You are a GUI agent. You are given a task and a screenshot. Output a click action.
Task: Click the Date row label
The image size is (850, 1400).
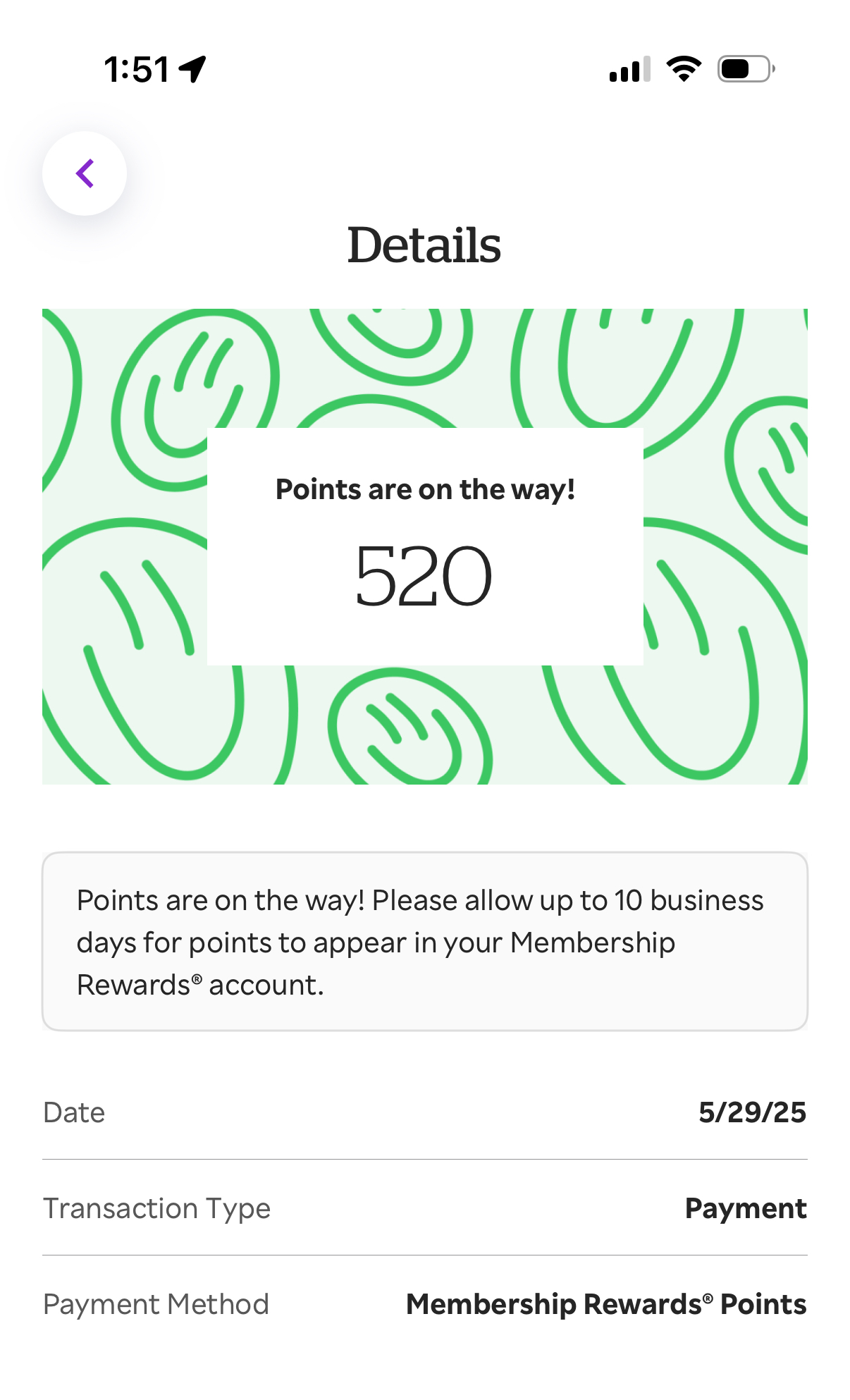coord(74,1112)
